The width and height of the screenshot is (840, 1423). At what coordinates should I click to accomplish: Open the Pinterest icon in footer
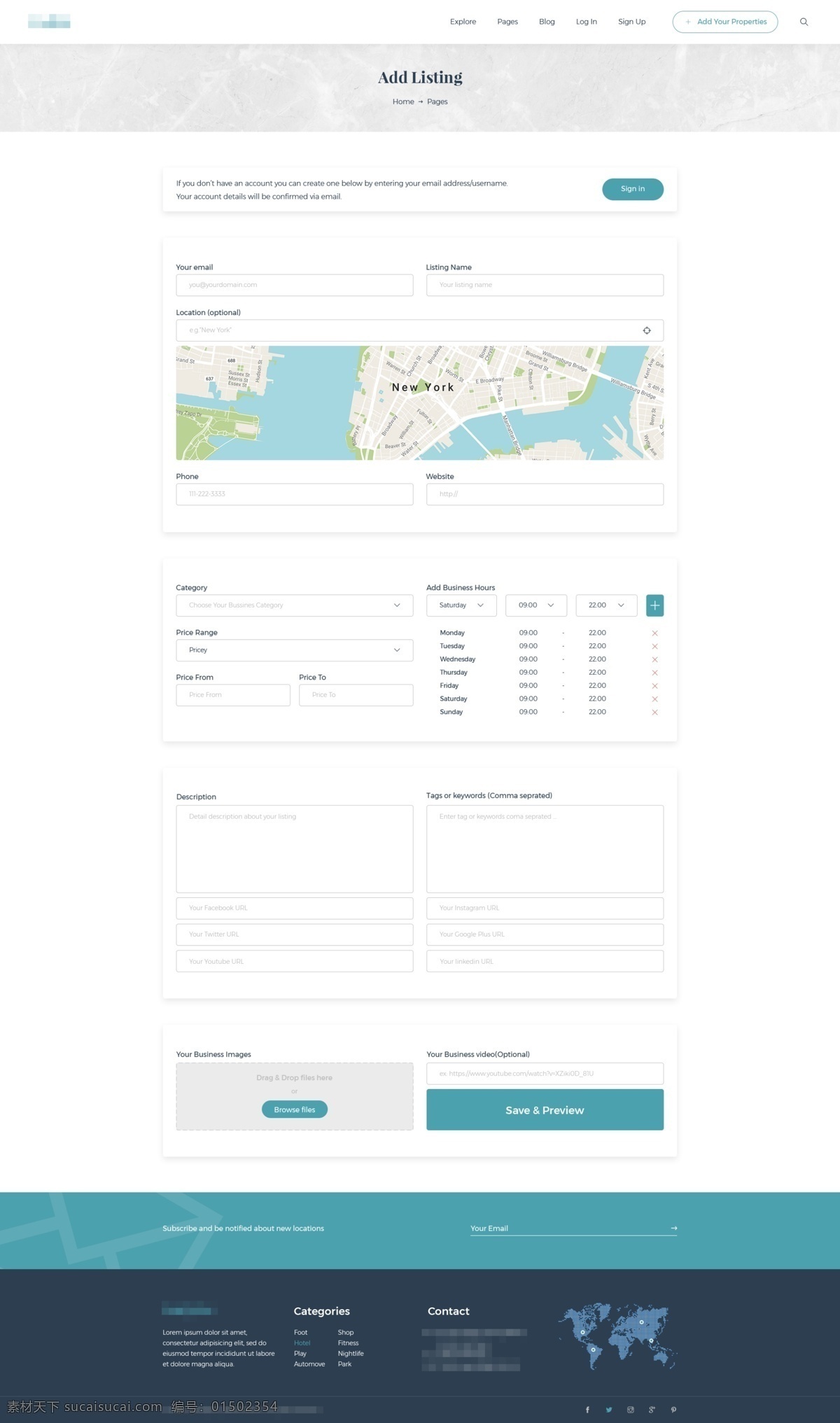pos(673,1410)
